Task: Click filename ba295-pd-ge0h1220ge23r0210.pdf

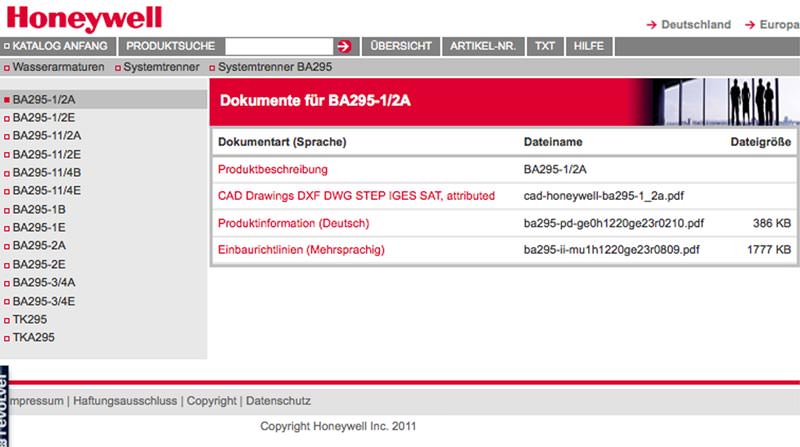Action: click(x=614, y=224)
